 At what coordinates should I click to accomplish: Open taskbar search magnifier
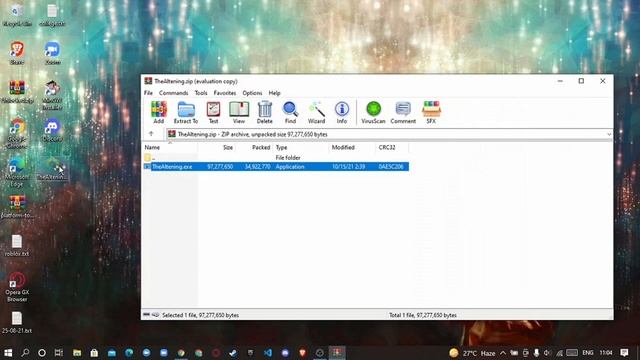click(25, 353)
